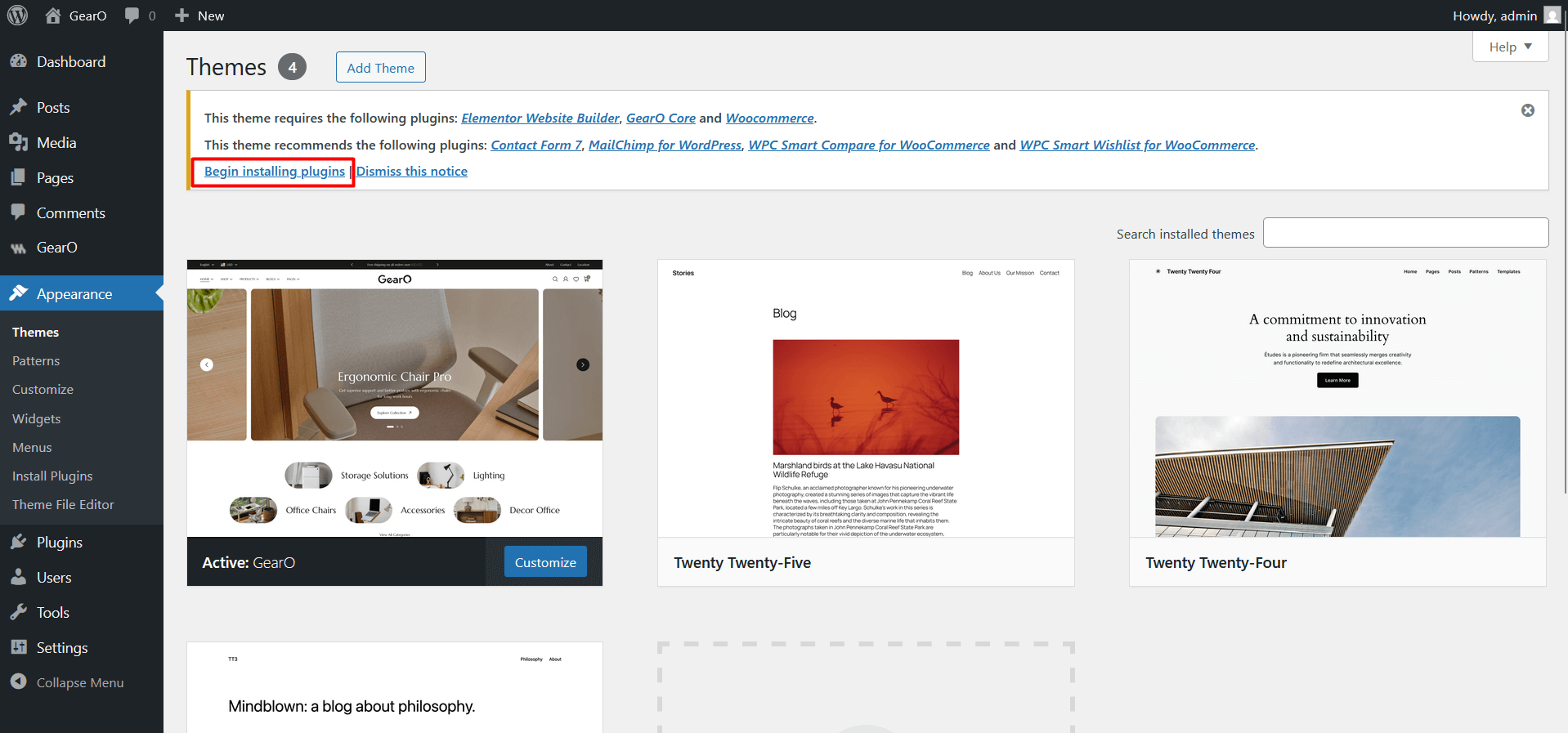Click the Tools wrench icon

19,612
